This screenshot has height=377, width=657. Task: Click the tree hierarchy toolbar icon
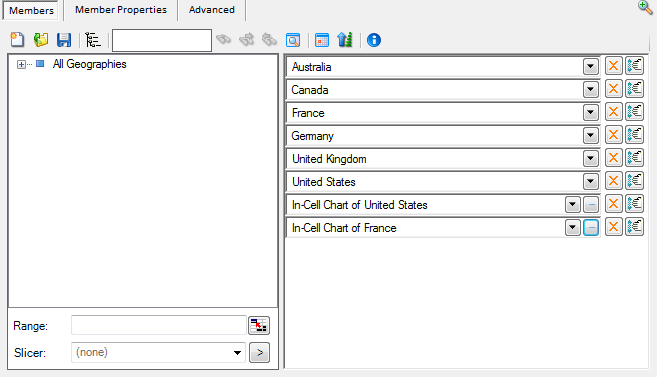[x=93, y=40]
